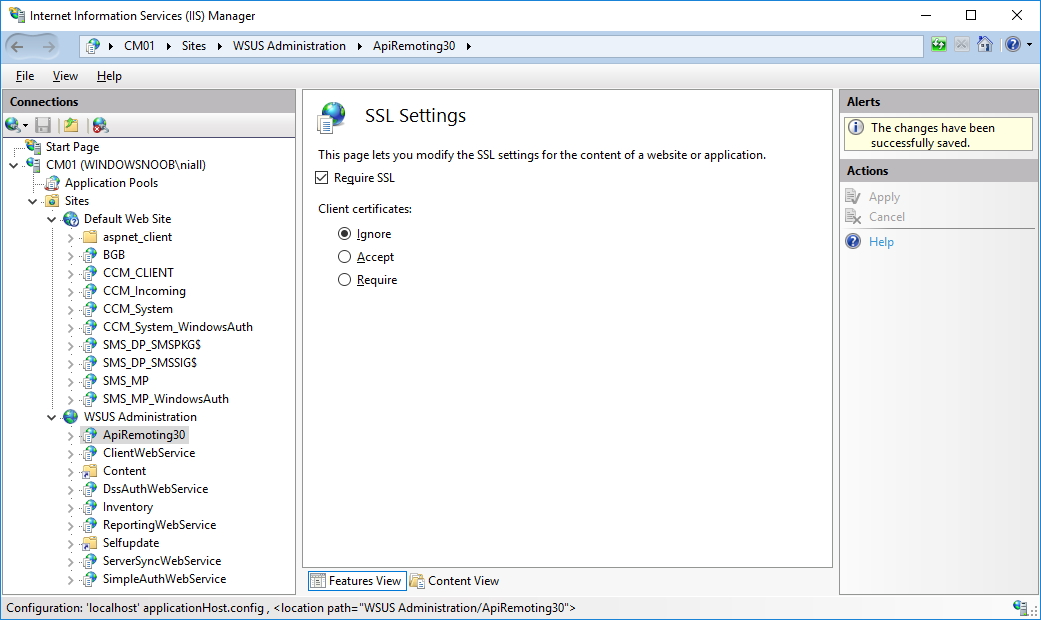Open the File menu
This screenshot has width=1041, height=620.
point(25,76)
